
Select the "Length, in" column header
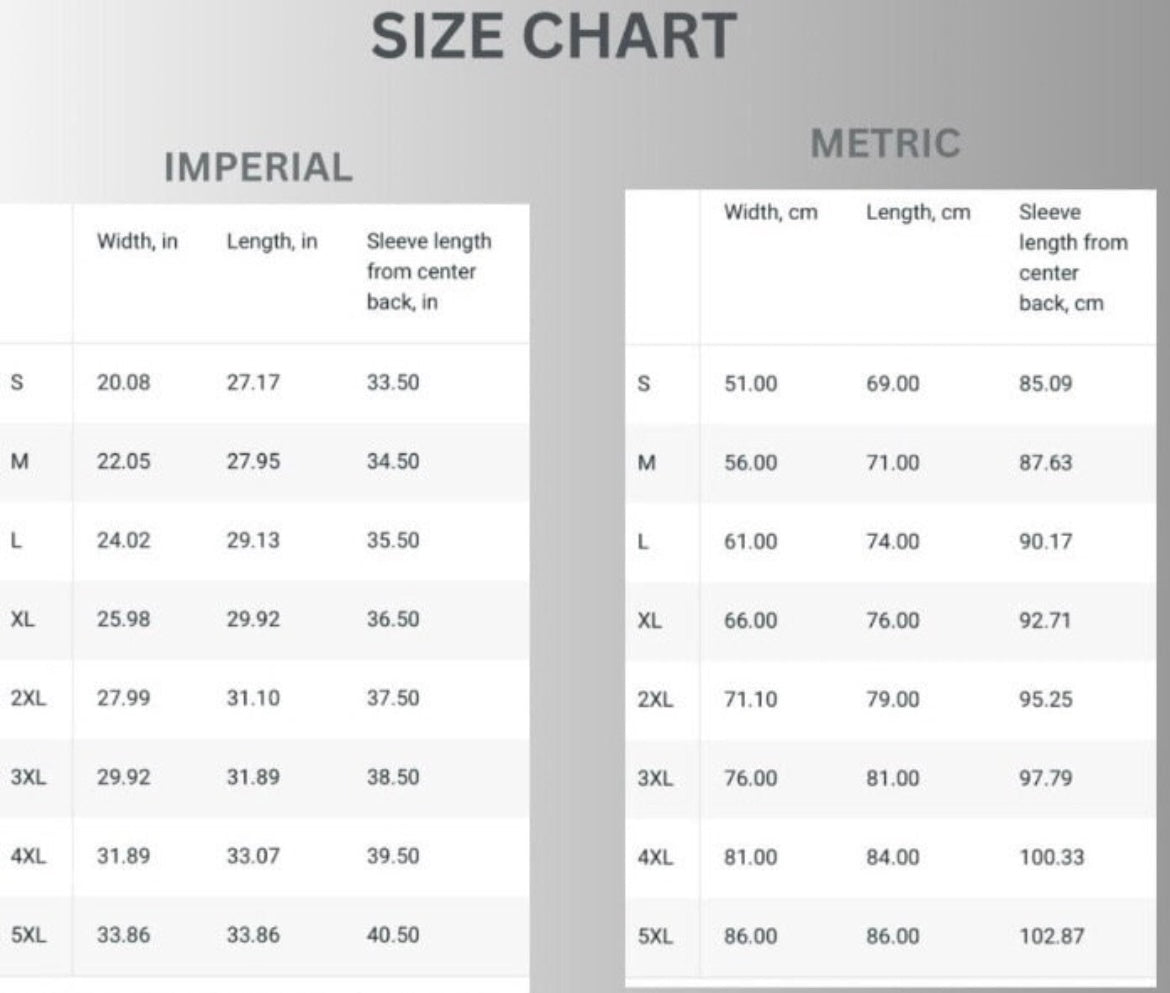272,242
